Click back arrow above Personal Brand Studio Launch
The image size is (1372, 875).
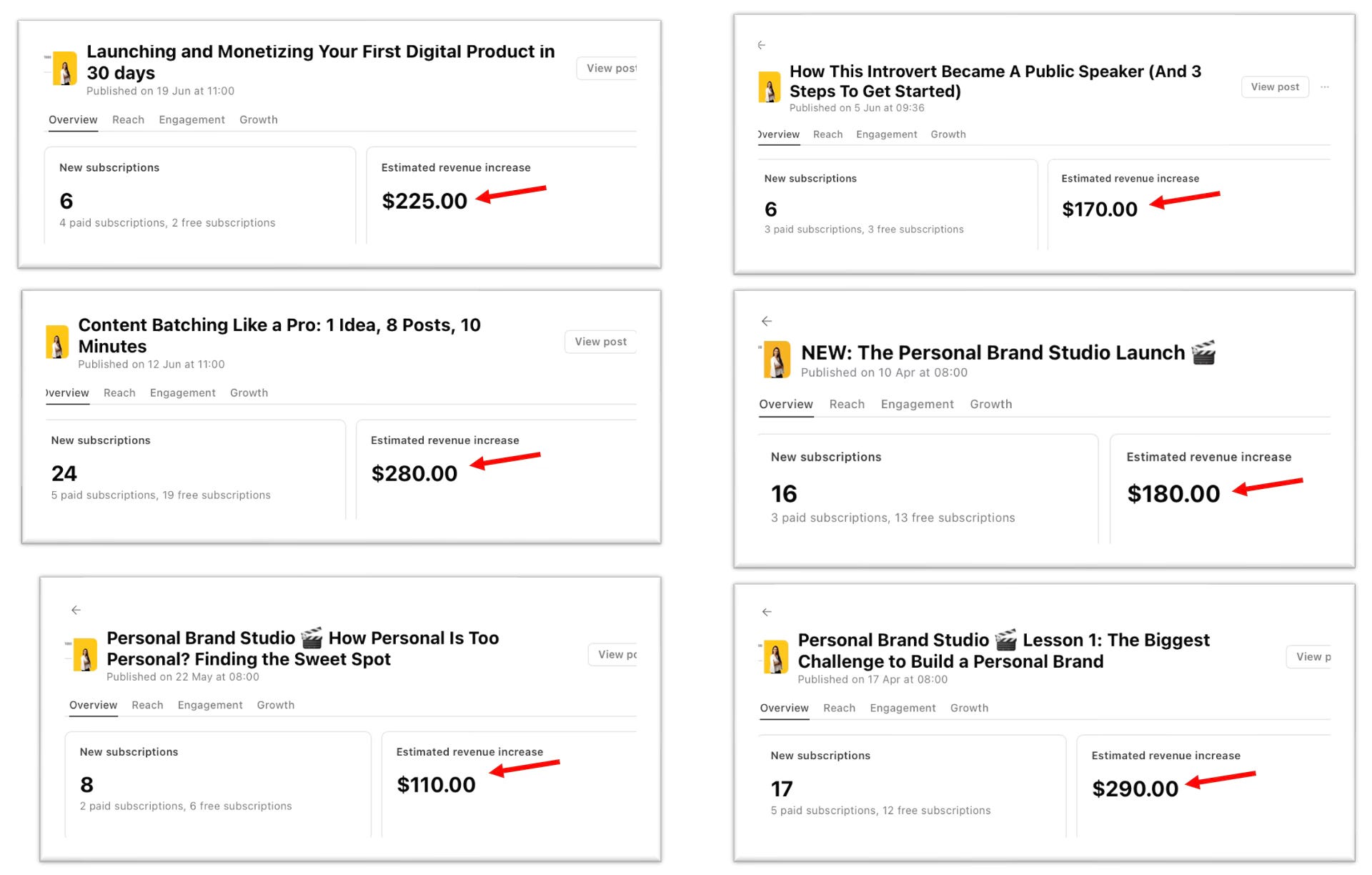(x=766, y=321)
